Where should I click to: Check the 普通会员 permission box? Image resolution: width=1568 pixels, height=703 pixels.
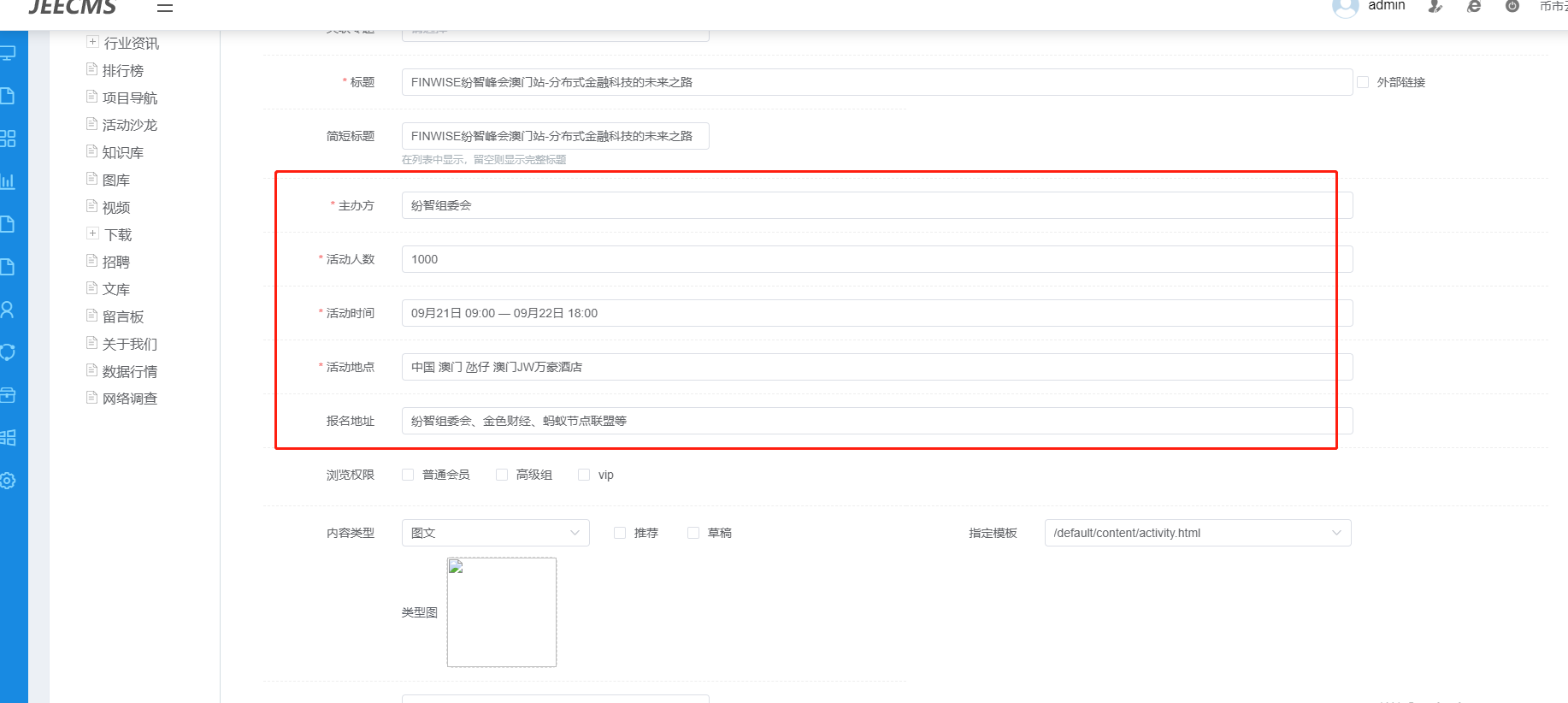[408, 475]
